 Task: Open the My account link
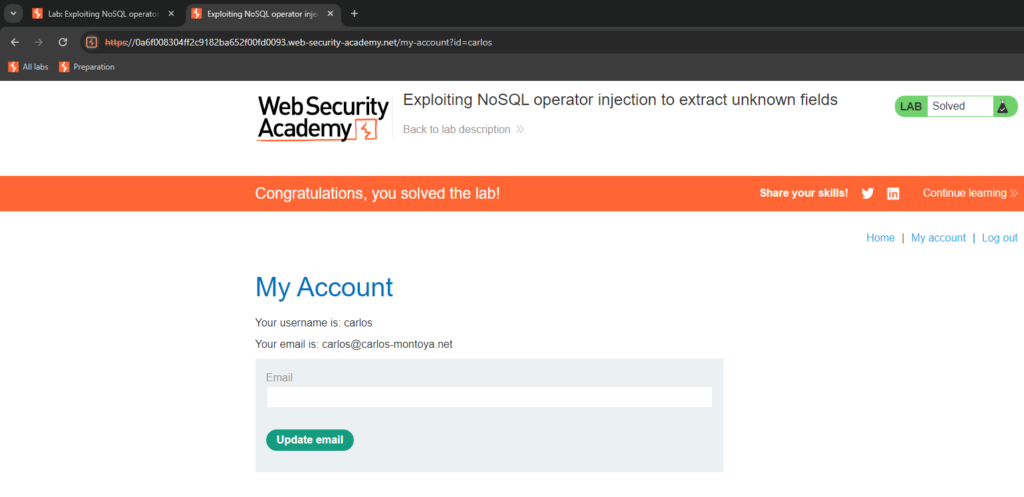pyautogui.click(x=938, y=238)
